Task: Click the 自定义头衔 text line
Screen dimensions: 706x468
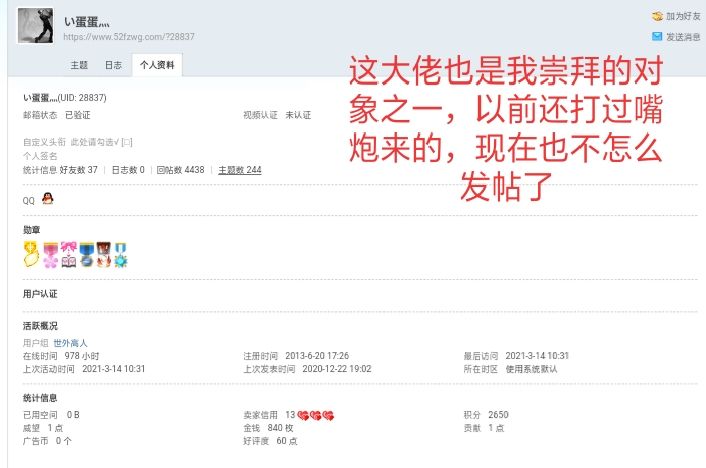Action: click(78, 142)
